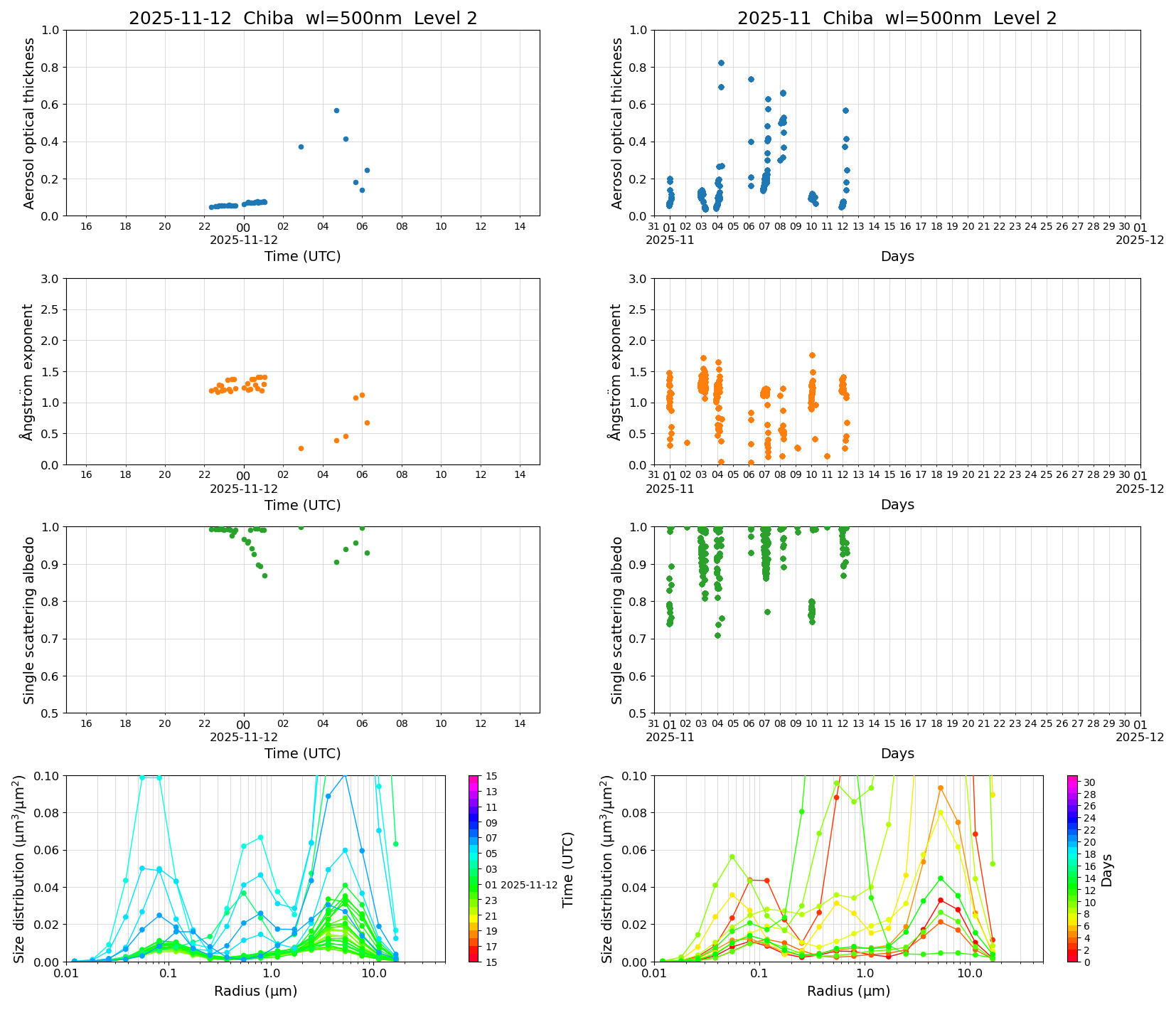Select the highest optical thickness point in daily plot
Image resolution: width=1176 pixels, height=1010 pixels.
coord(336,110)
